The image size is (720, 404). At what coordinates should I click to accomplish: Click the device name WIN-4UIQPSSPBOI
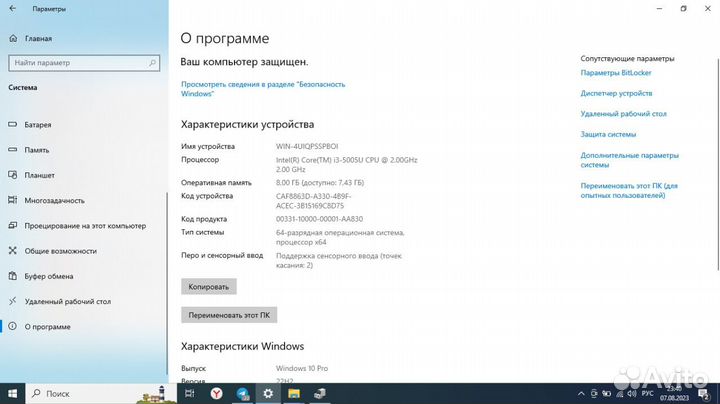tap(307, 146)
